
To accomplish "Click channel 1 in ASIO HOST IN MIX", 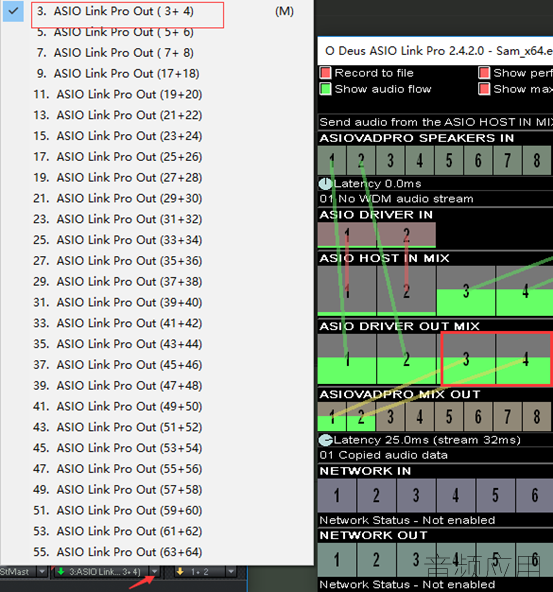I will 347,291.
